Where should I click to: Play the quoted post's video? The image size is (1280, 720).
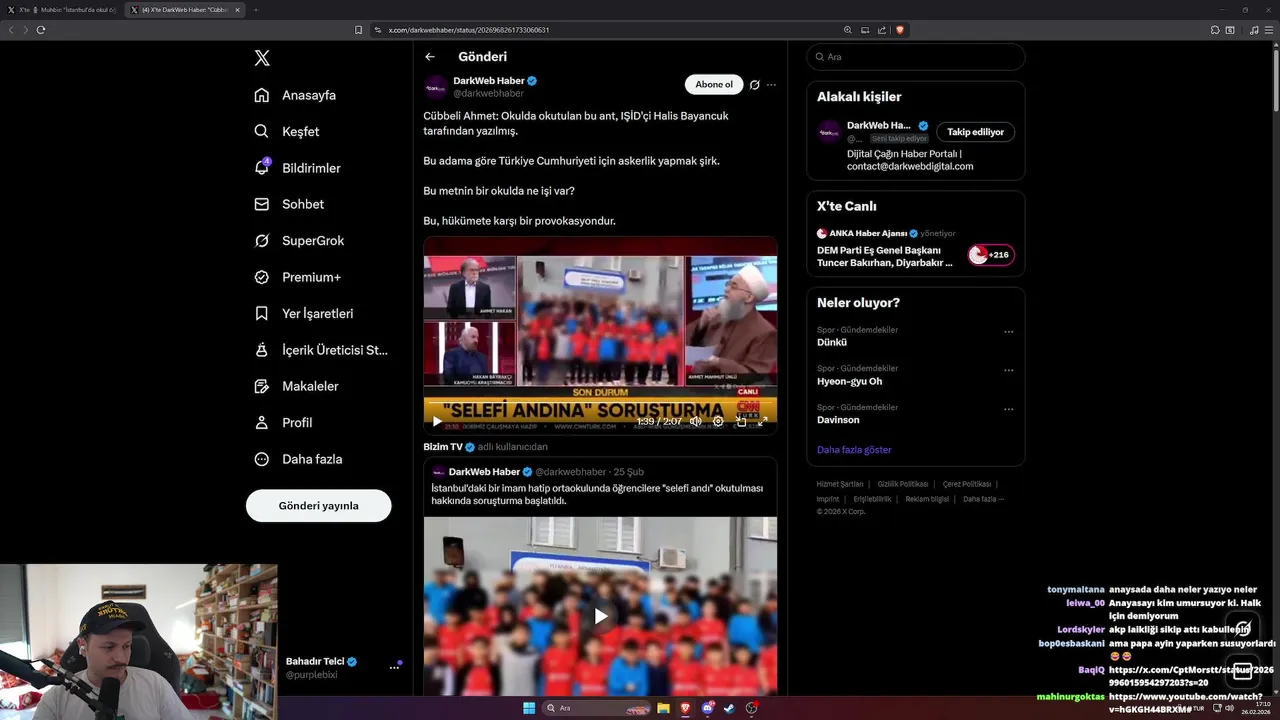(600, 616)
